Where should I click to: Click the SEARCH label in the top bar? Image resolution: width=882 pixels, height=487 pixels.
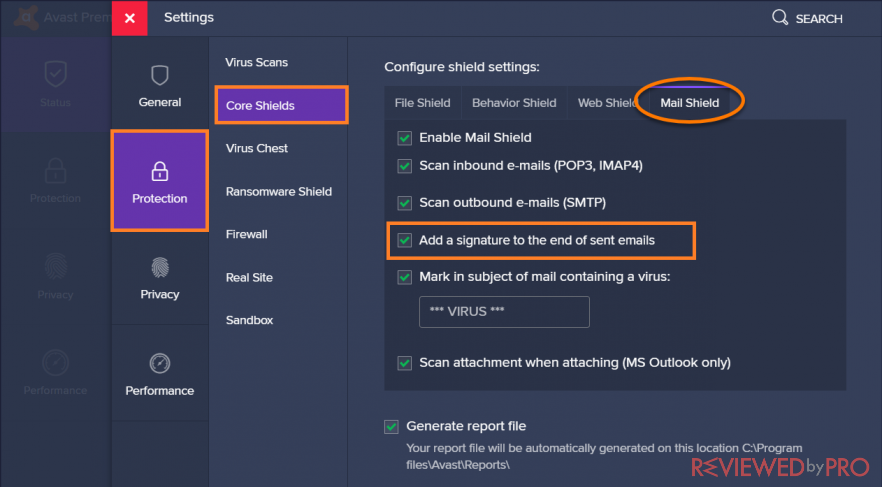coord(819,19)
